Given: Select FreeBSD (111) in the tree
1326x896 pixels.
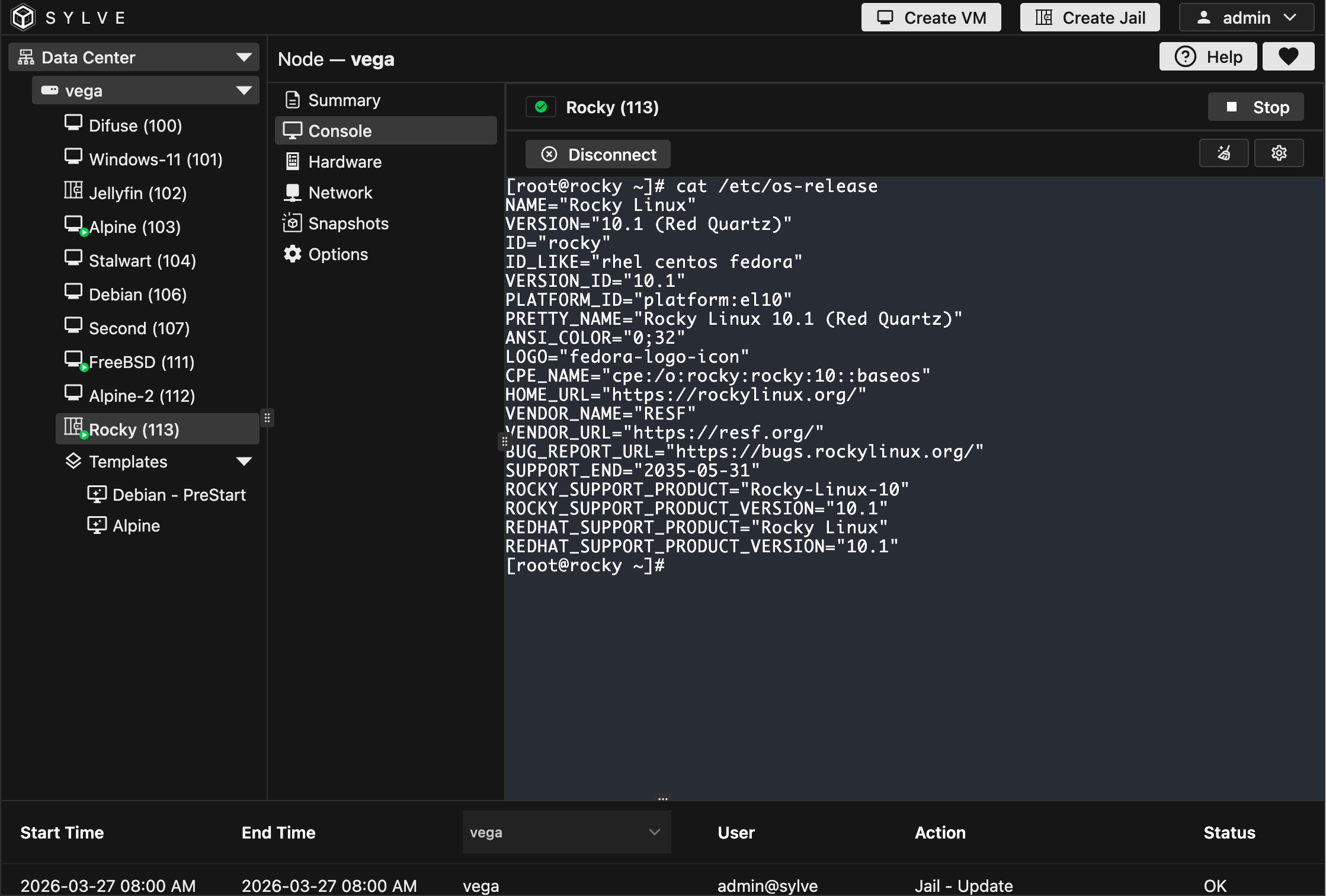Looking at the screenshot, I should click(x=158, y=361).
